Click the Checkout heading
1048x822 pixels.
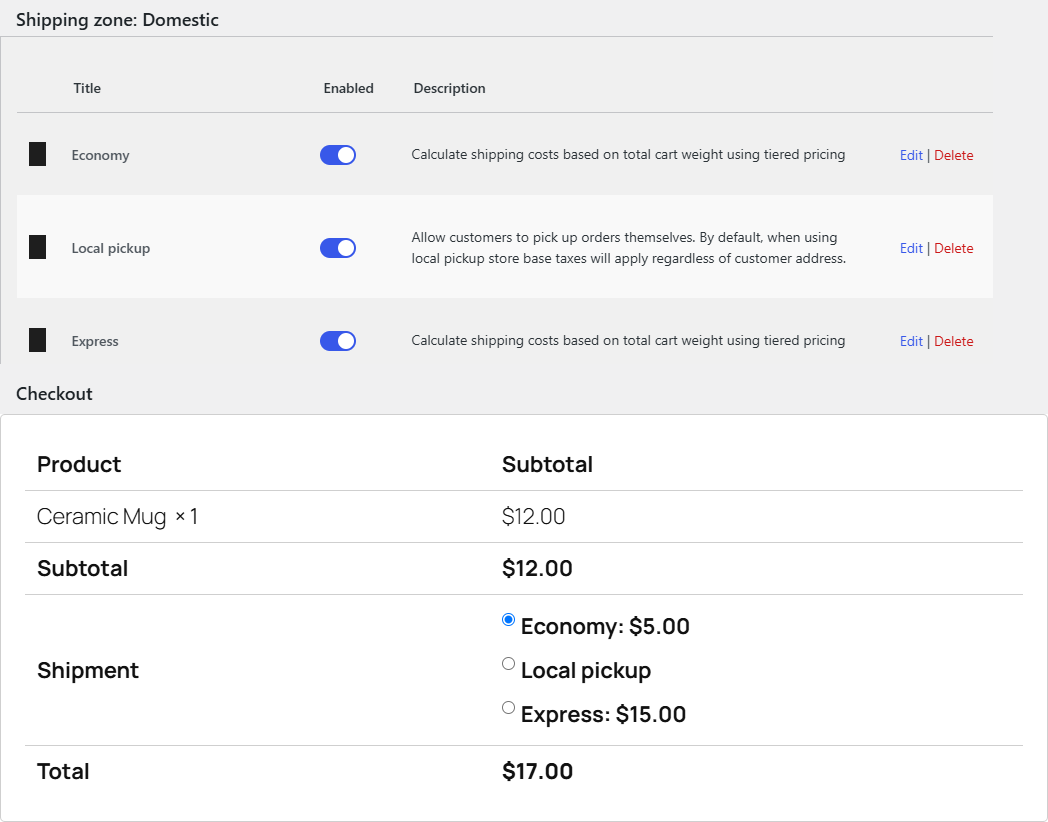(x=54, y=394)
